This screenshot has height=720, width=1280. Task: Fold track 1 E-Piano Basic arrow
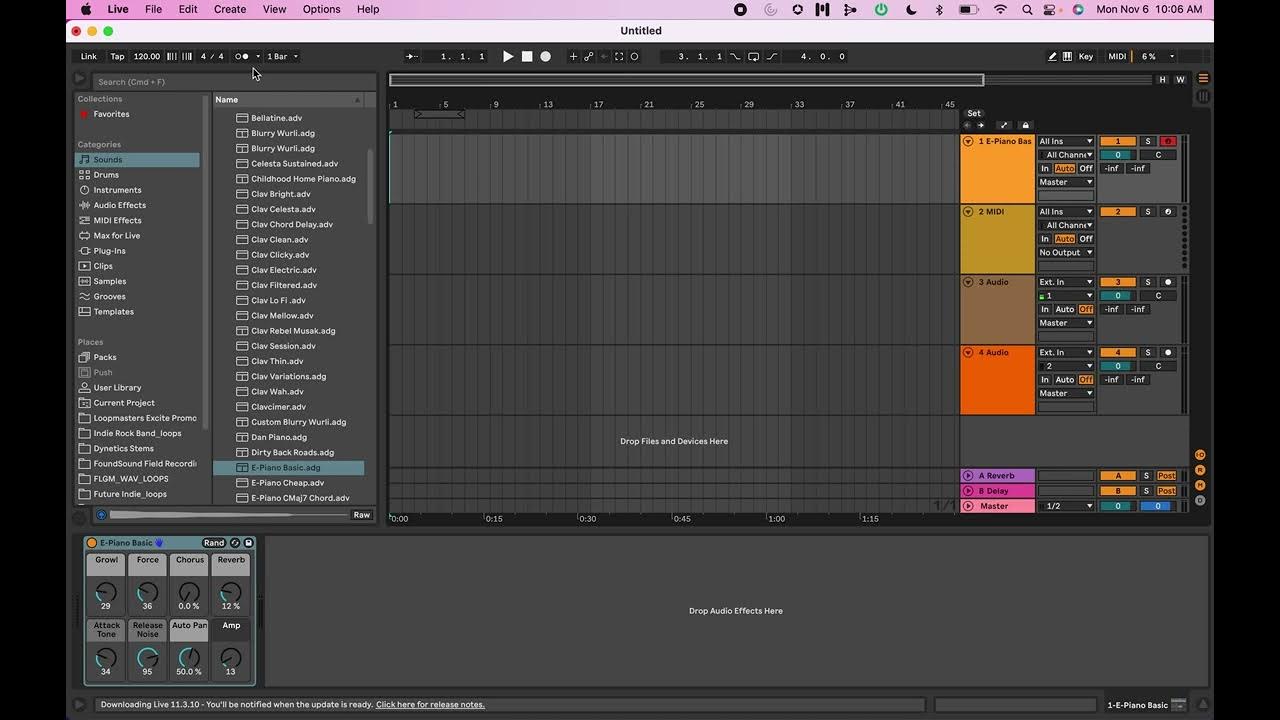pos(968,141)
